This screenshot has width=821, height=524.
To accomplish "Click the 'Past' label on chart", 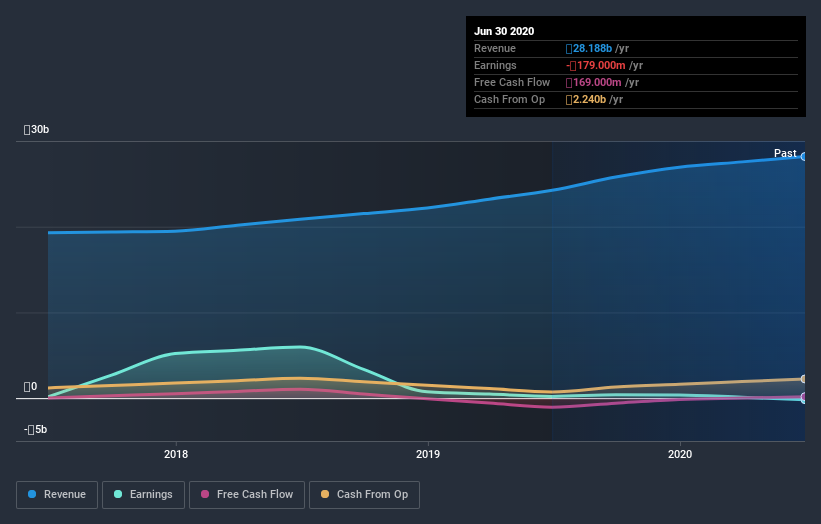I will [x=785, y=153].
